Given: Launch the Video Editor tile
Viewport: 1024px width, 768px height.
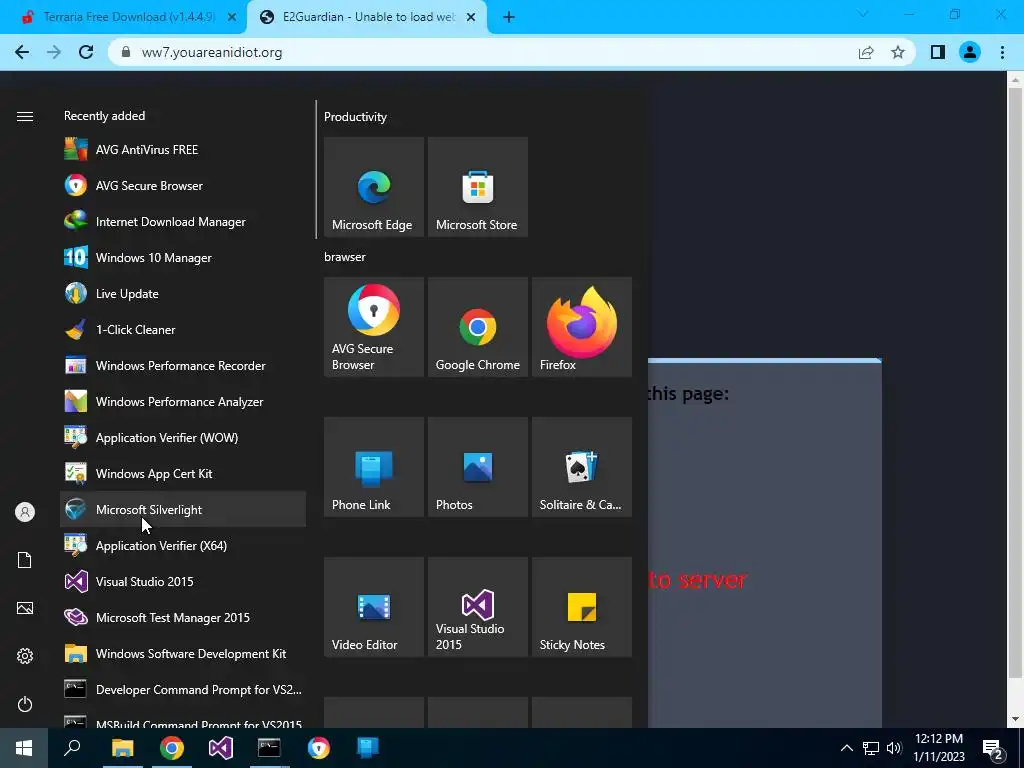Looking at the screenshot, I should tap(374, 607).
